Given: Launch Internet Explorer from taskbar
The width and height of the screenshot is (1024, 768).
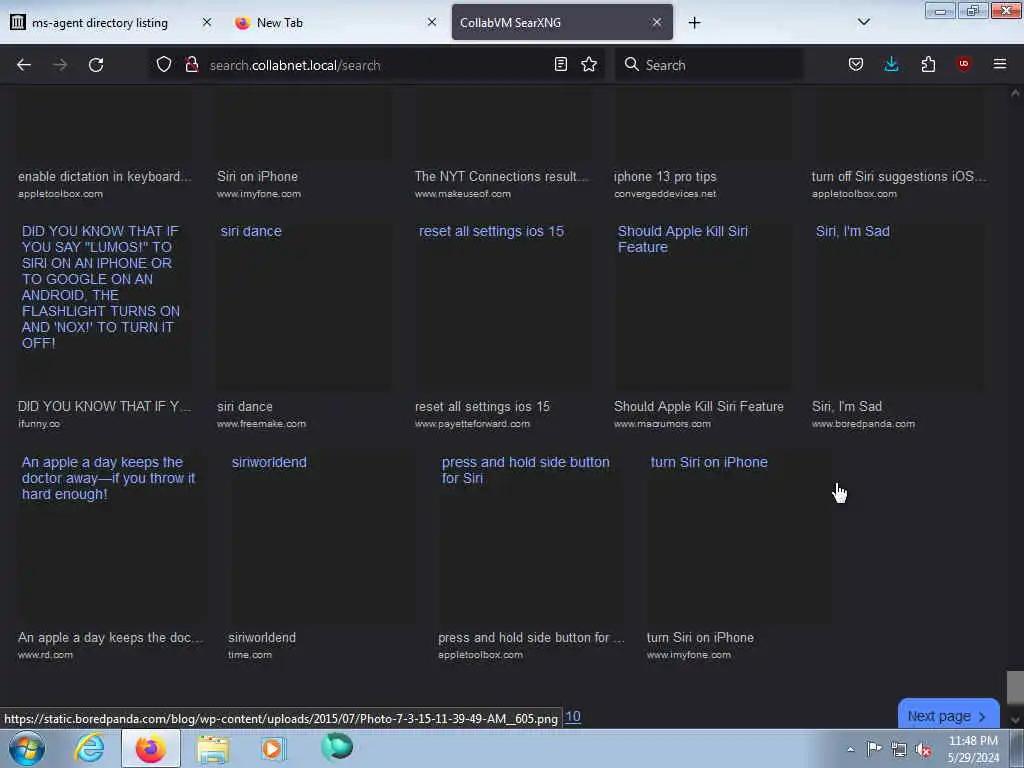Looking at the screenshot, I should coord(89,748).
